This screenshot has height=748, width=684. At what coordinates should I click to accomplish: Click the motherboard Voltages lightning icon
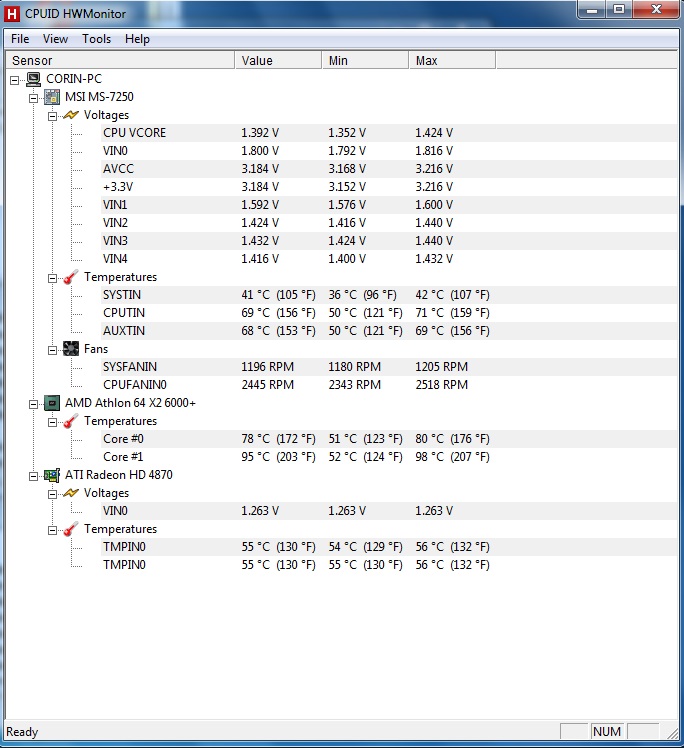[x=71, y=115]
